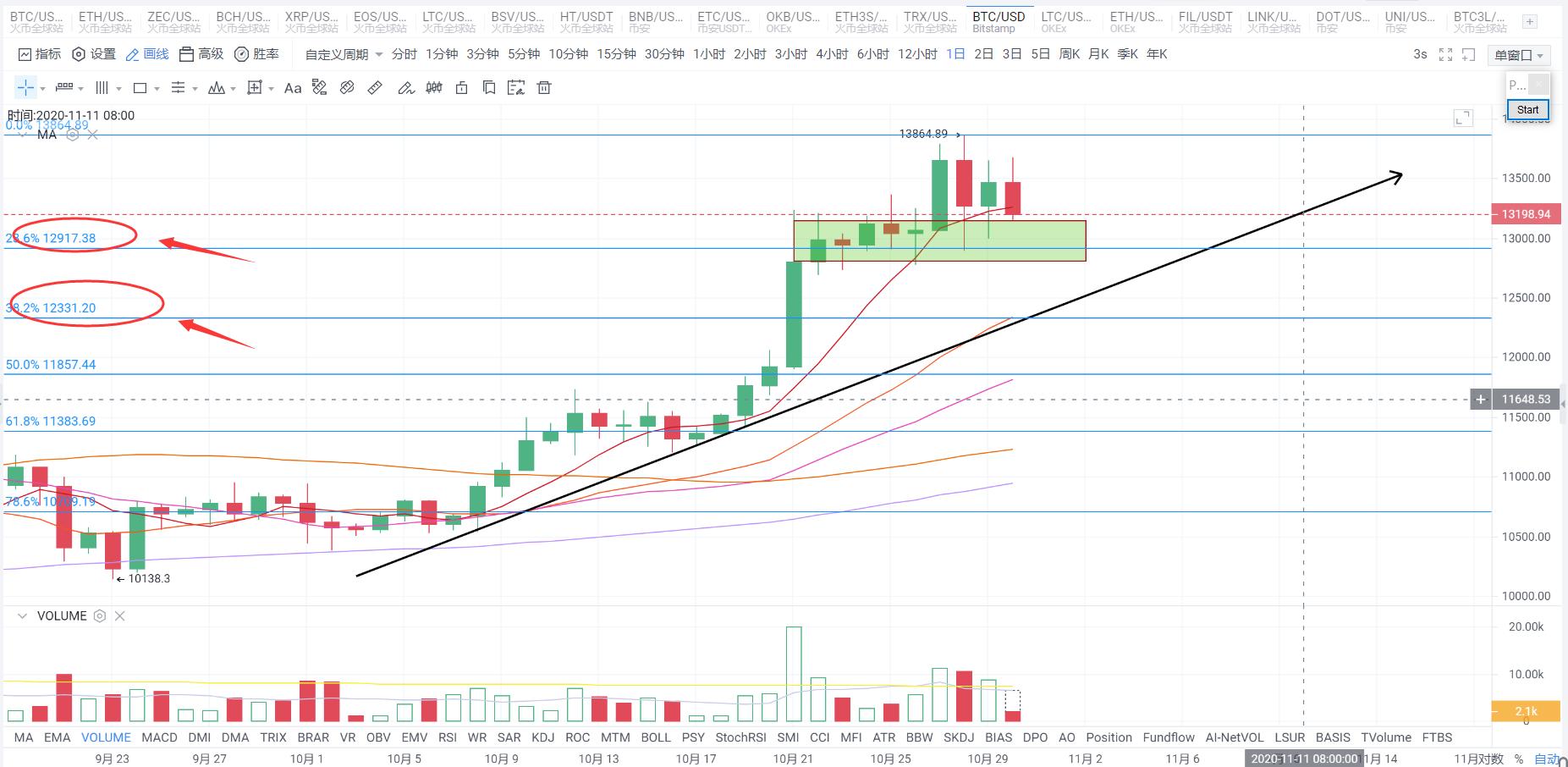This screenshot has height=767, width=1568.
Task: Activate the freehand pencil drawing tool
Action: tap(406, 88)
